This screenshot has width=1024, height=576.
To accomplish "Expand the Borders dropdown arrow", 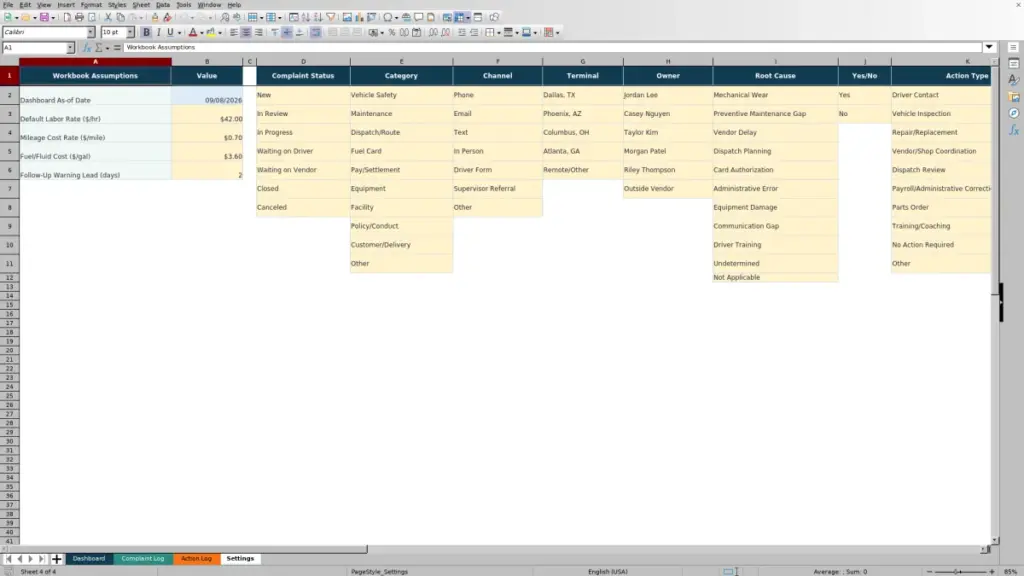I will [x=499, y=33].
